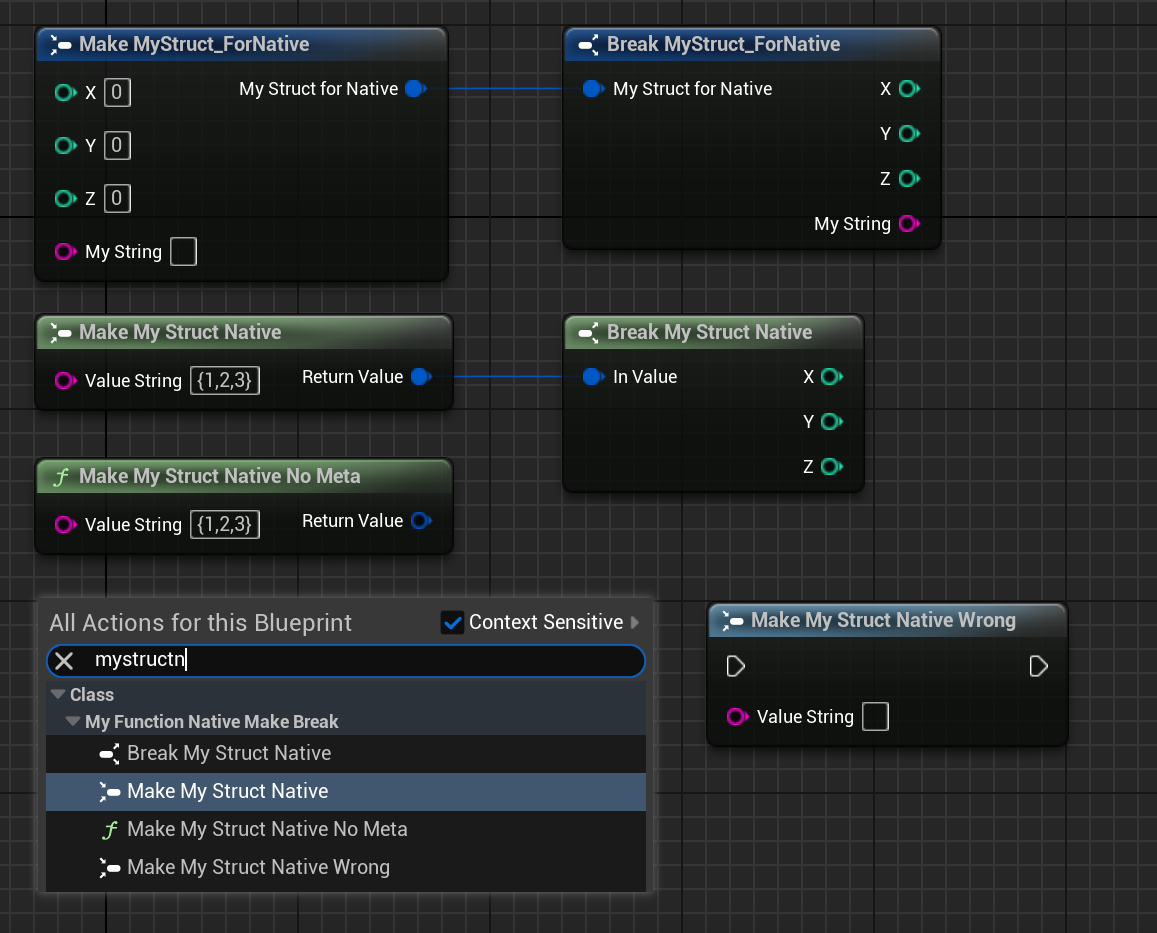Select Make My Struct Native No Meta action
Screen dimensions: 1157x933
(x=267, y=829)
